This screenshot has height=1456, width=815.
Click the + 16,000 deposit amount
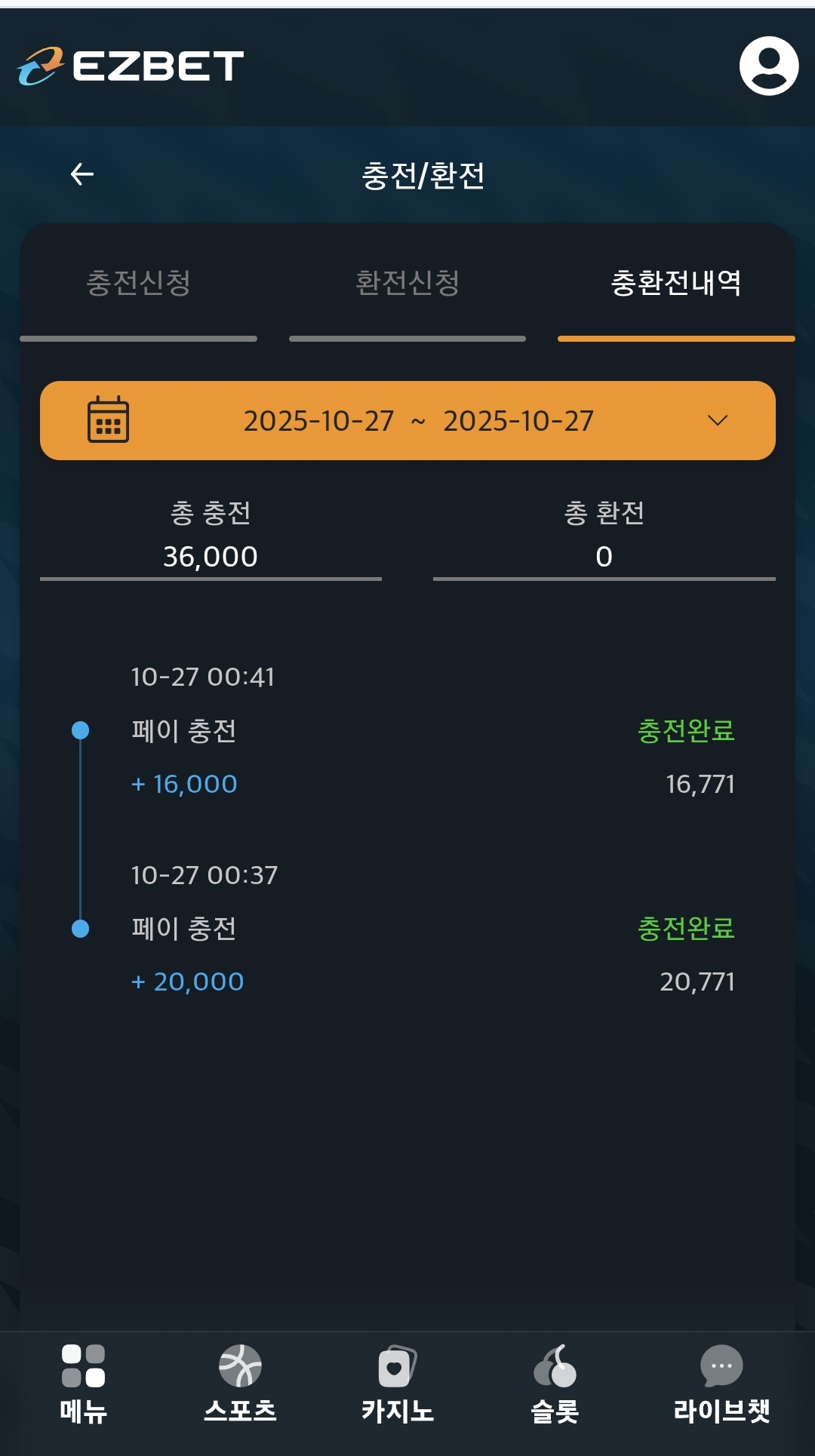click(185, 784)
